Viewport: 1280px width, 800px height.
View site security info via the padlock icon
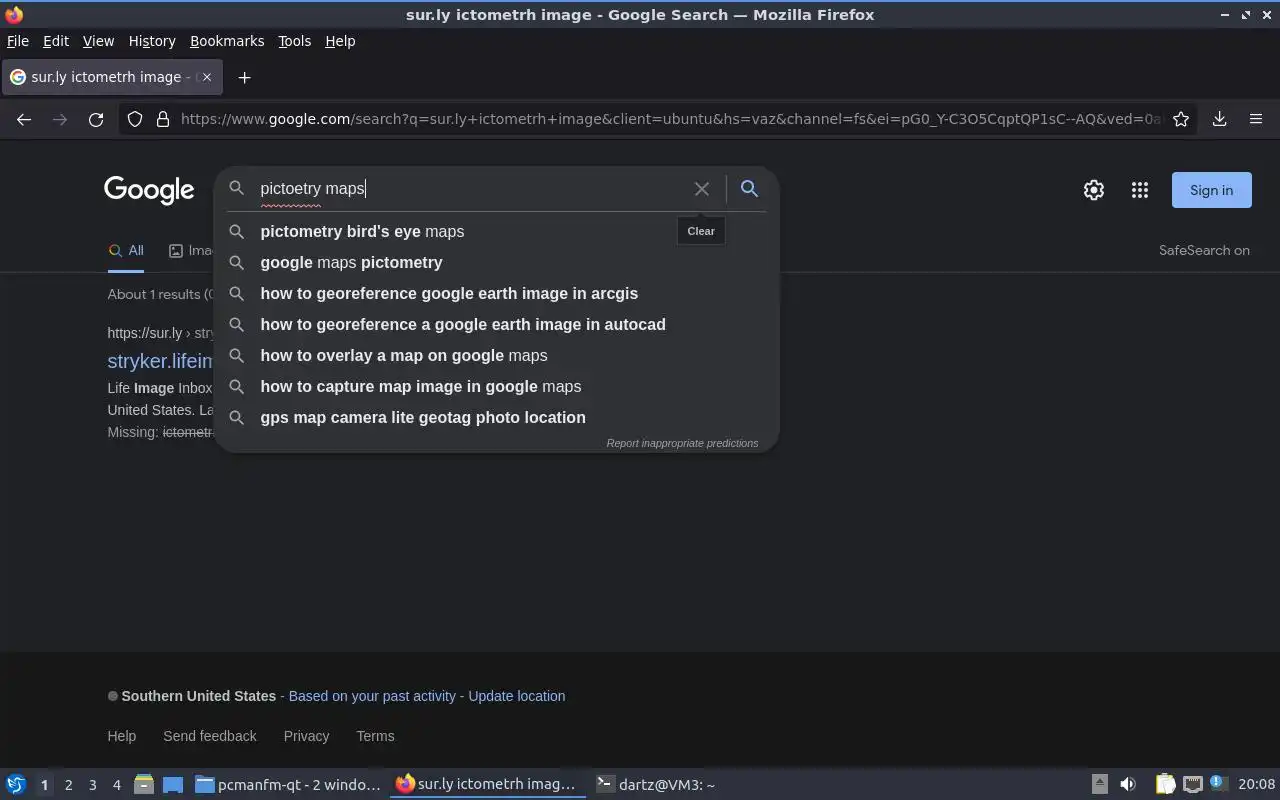pyautogui.click(x=163, y=119)
